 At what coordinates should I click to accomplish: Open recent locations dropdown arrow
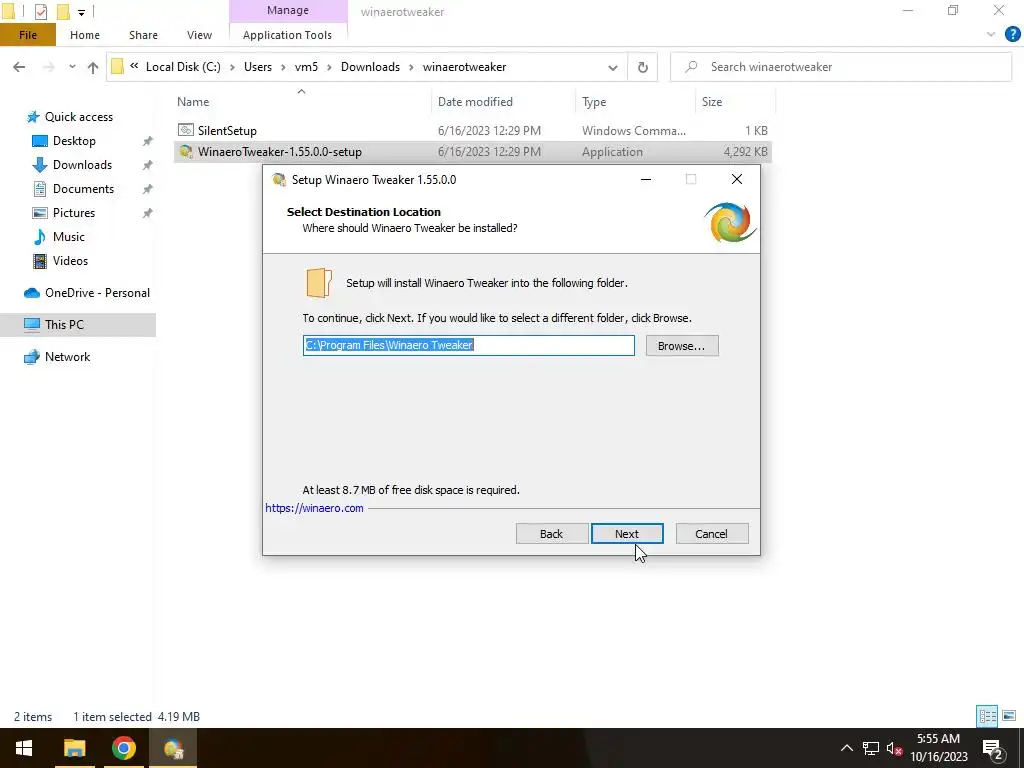click(x=72, y=67)
